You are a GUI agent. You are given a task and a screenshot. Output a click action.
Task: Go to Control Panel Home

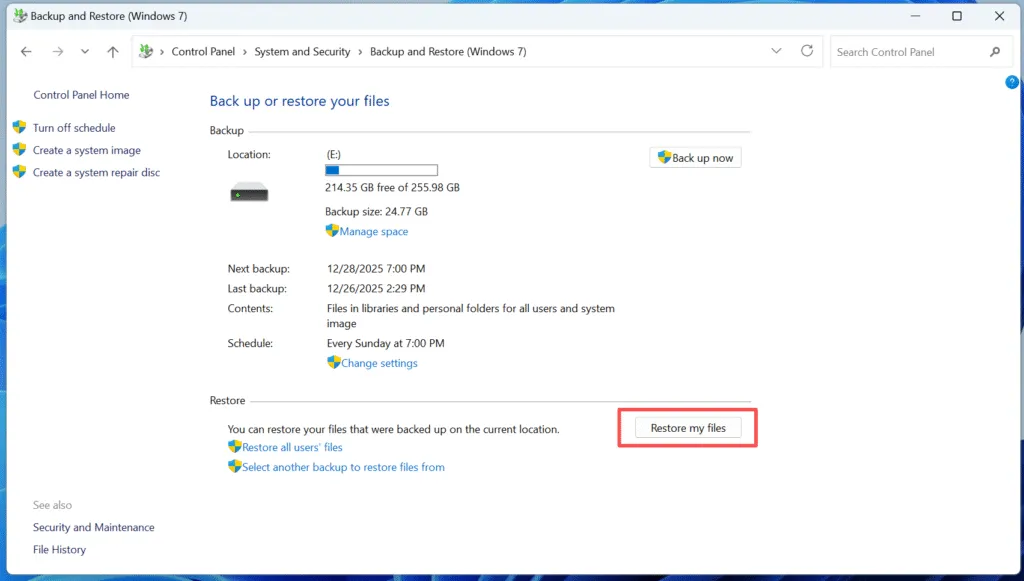tap(81, 94)
